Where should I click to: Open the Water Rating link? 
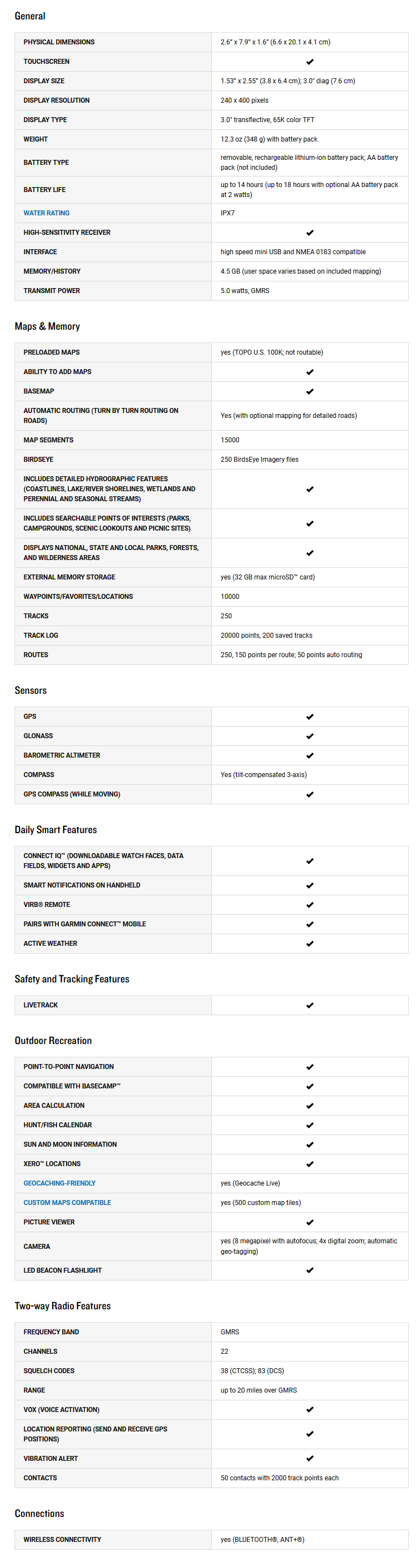coord(46,213)
